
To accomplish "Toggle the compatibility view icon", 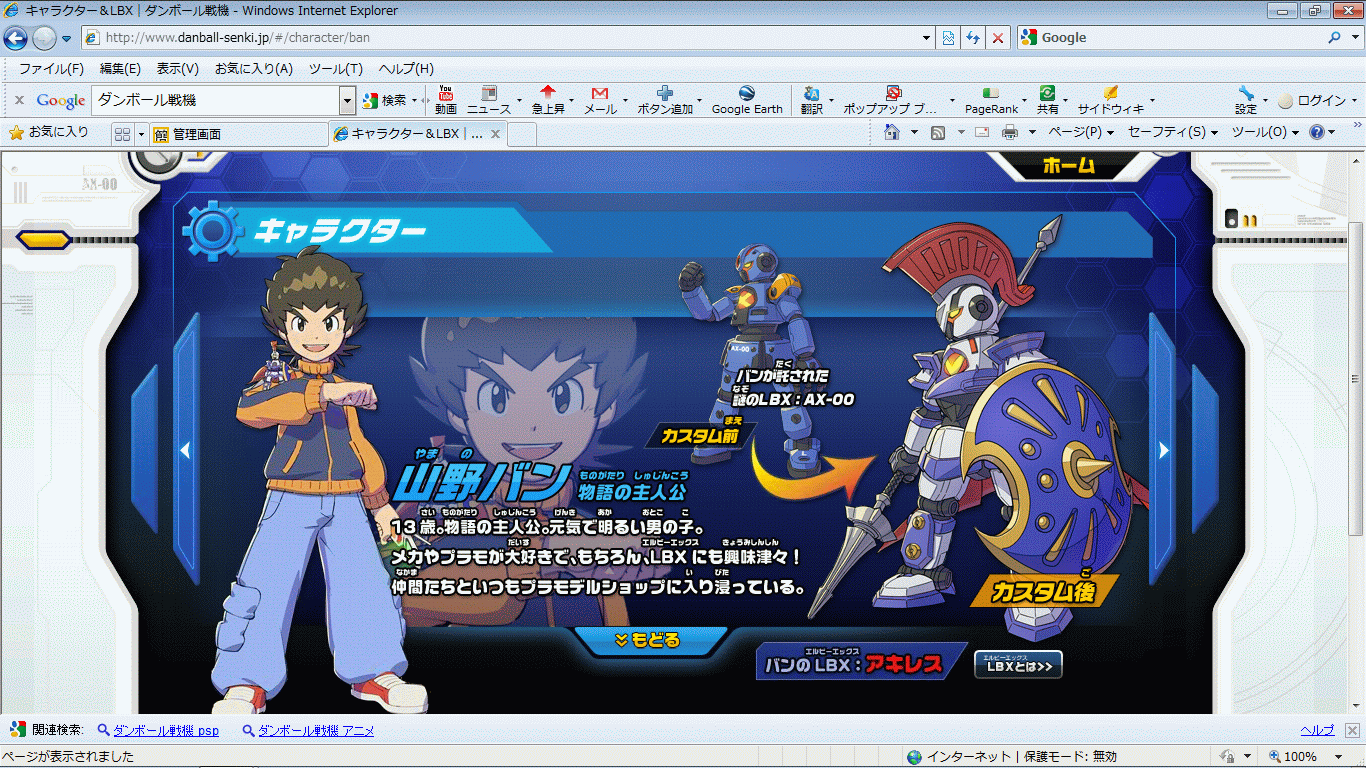I will tap(949, 38).
